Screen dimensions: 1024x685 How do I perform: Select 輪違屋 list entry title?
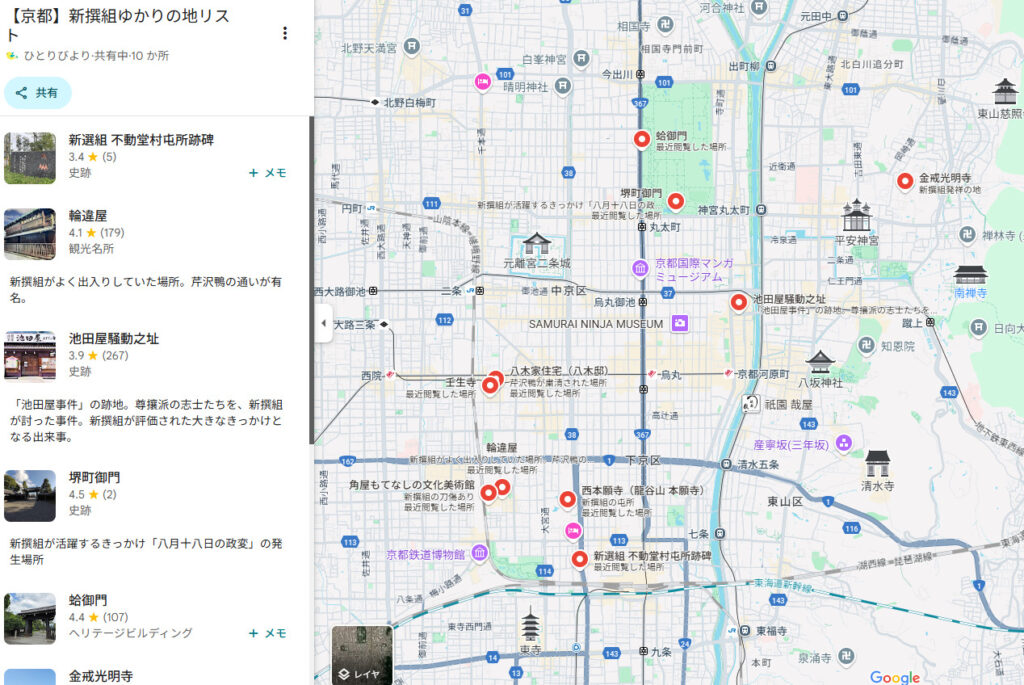[x=88, y=215]
